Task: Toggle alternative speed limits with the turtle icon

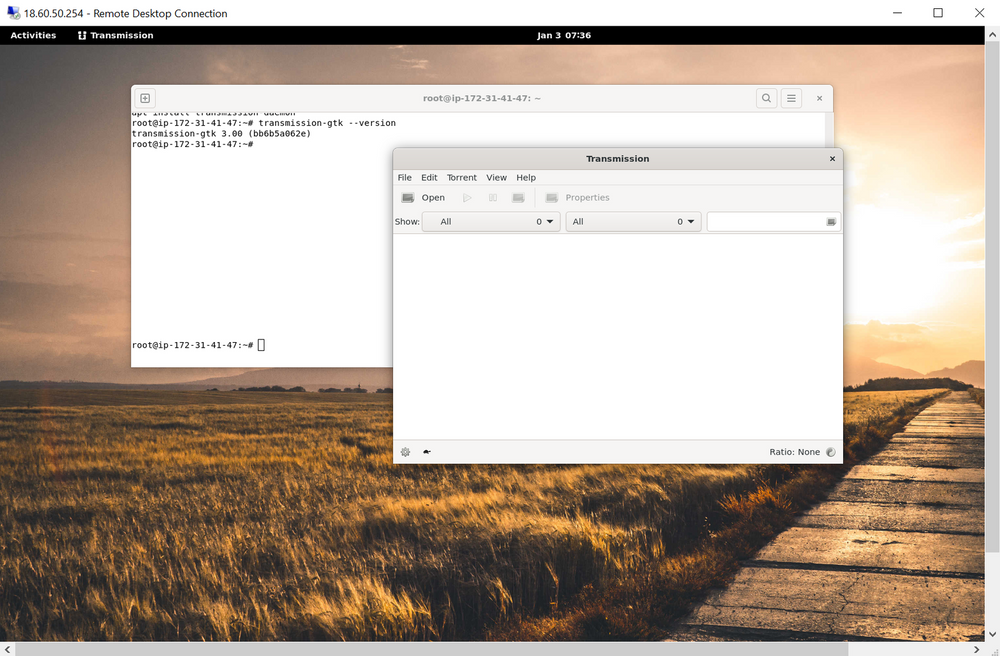Action: coord(427,451)
